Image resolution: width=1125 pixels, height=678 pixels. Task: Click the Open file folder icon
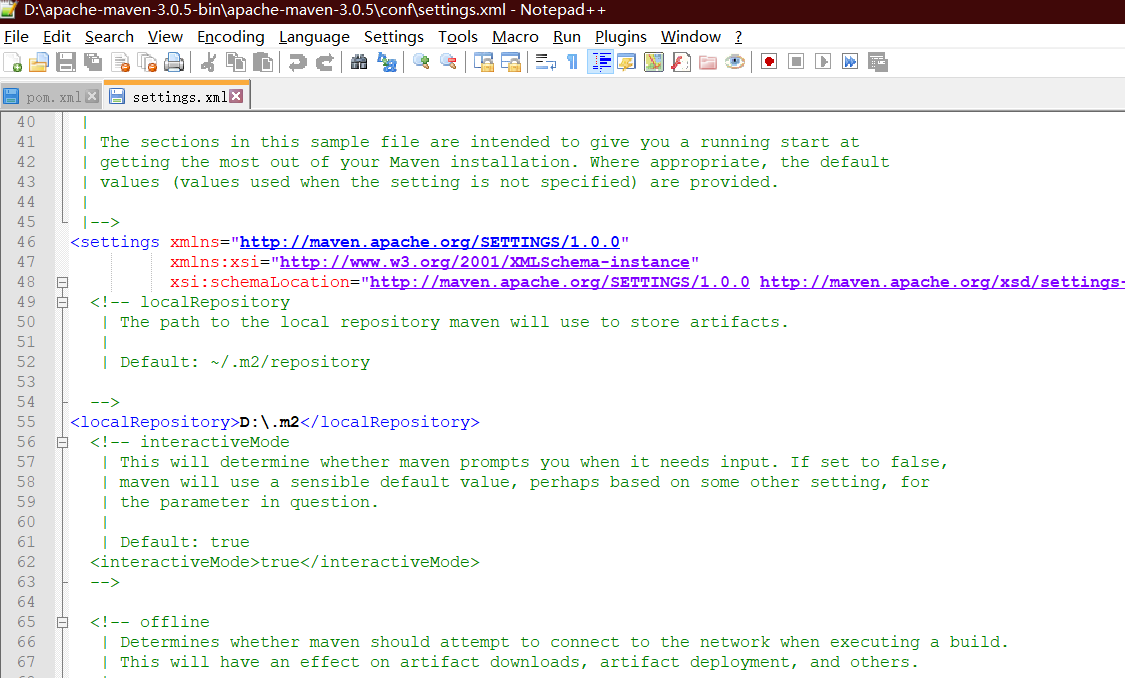coord(39,62)
